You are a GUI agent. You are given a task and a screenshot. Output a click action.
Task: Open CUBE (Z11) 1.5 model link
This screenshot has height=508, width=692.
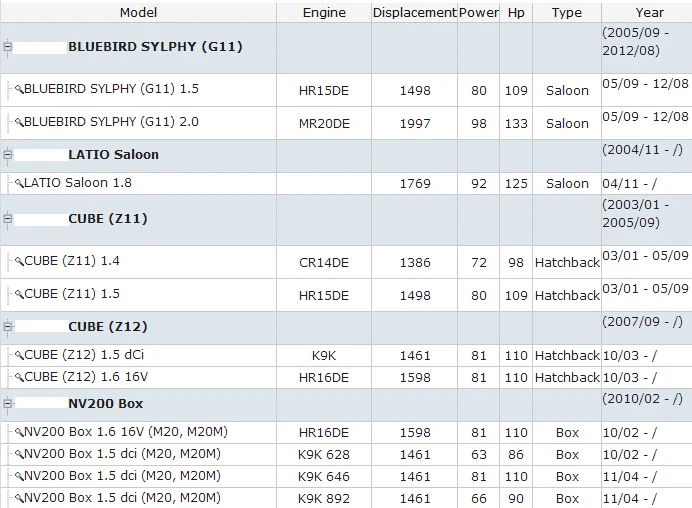click(72, 294)
